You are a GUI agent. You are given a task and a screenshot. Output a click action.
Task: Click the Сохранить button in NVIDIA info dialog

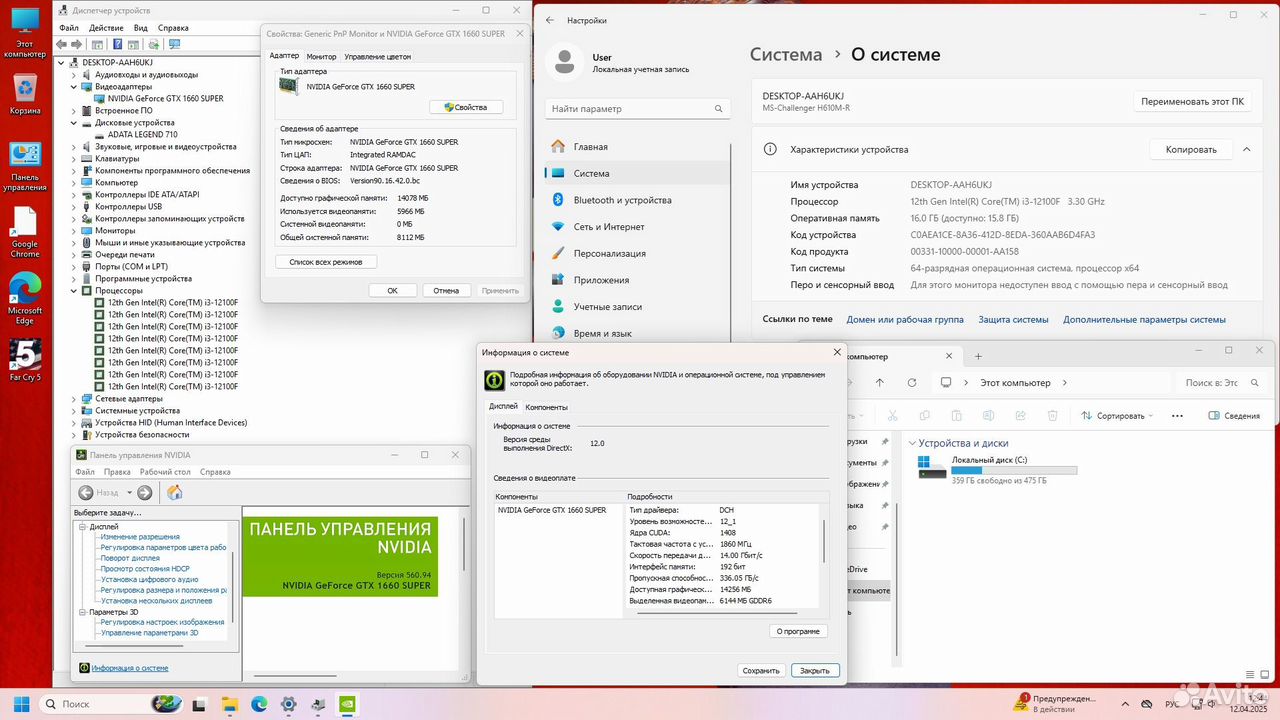click(x=761, y=671)
